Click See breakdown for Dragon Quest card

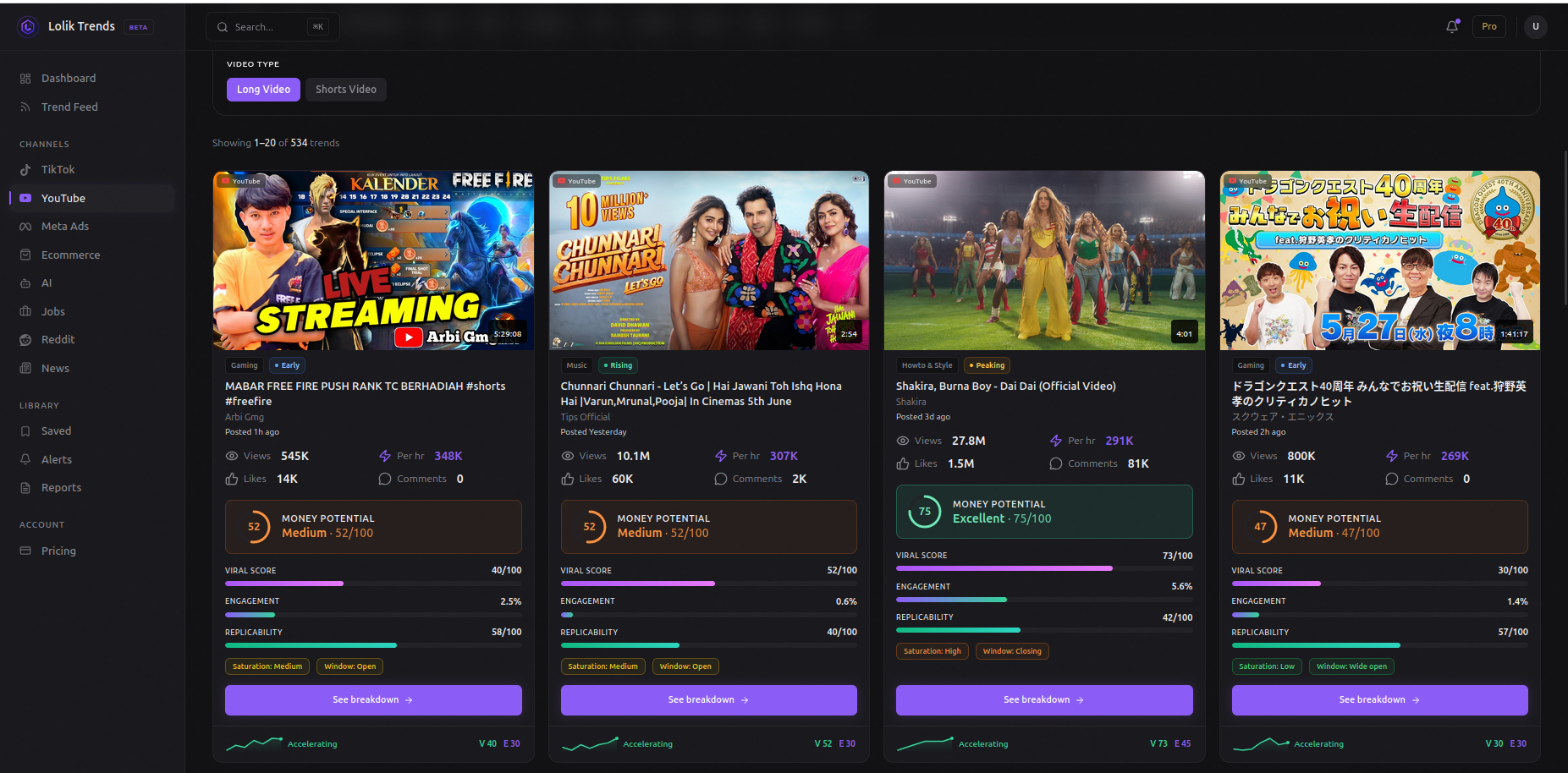1380,700
